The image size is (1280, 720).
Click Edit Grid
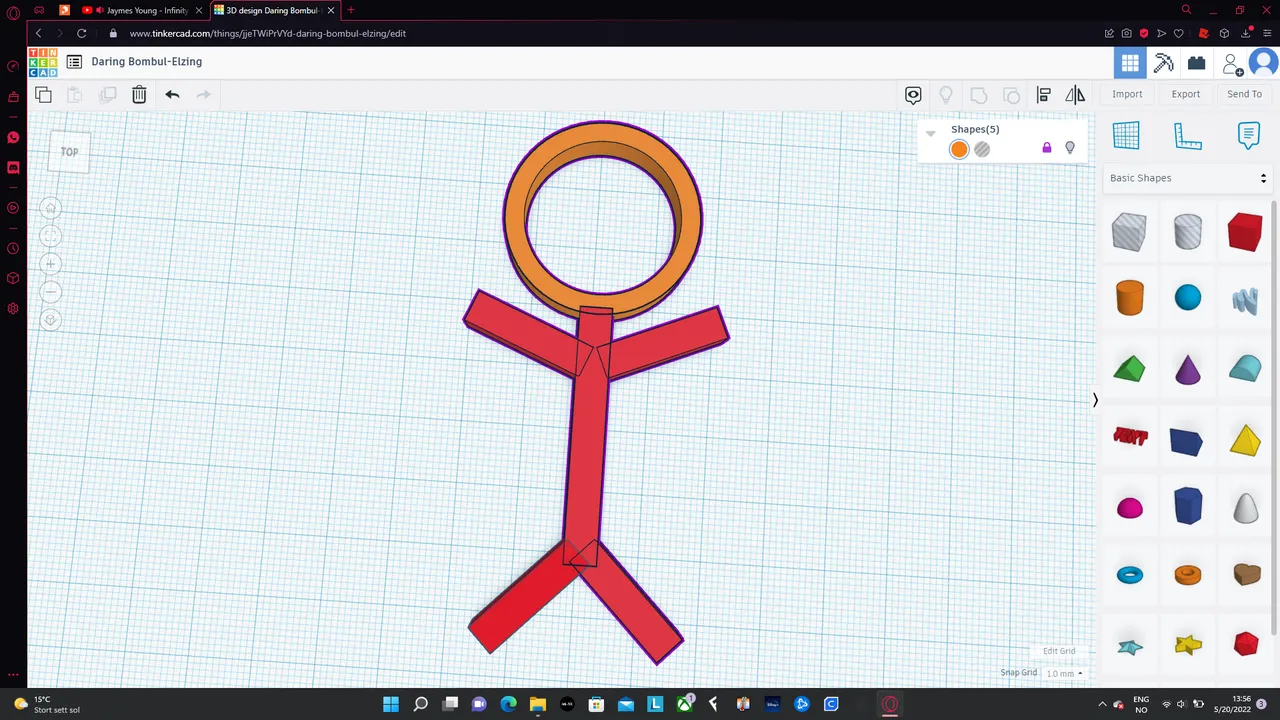1058,651
